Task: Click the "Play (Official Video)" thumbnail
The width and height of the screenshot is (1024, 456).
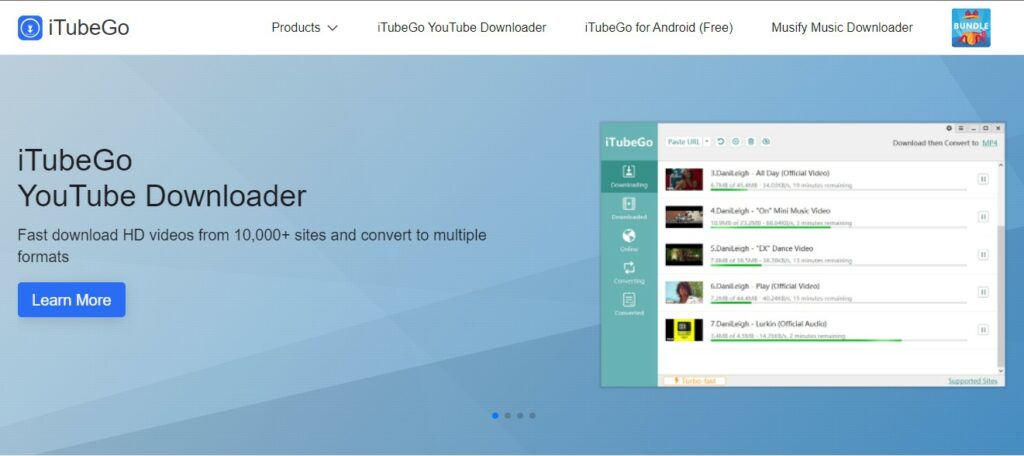Action: pos(684,293)
